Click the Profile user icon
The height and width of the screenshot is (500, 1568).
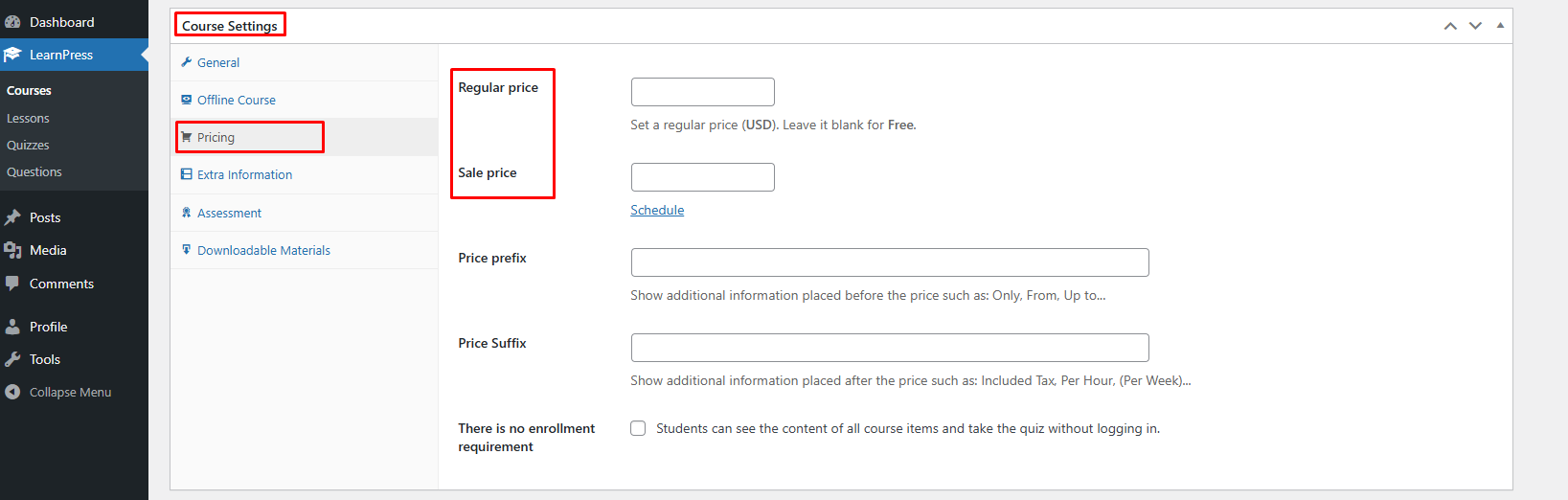pos(12,327)
